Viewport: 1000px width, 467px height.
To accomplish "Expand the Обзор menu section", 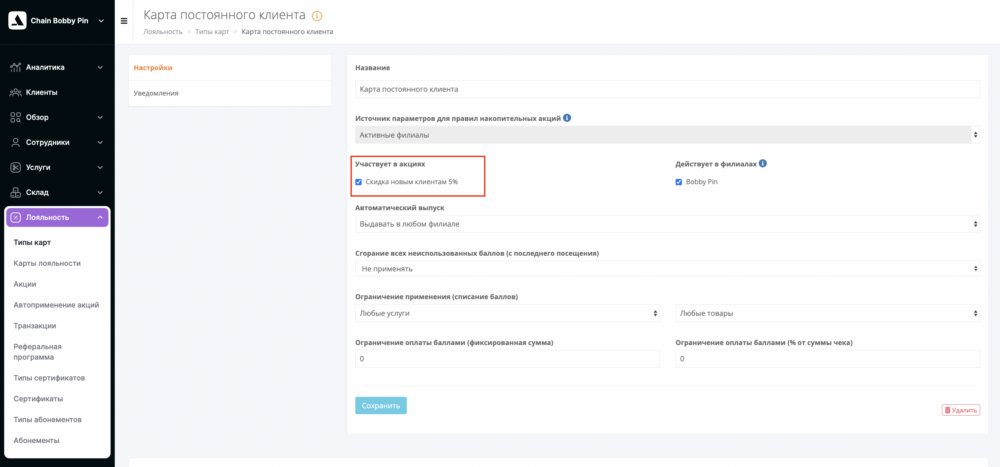I will (100, 117).
